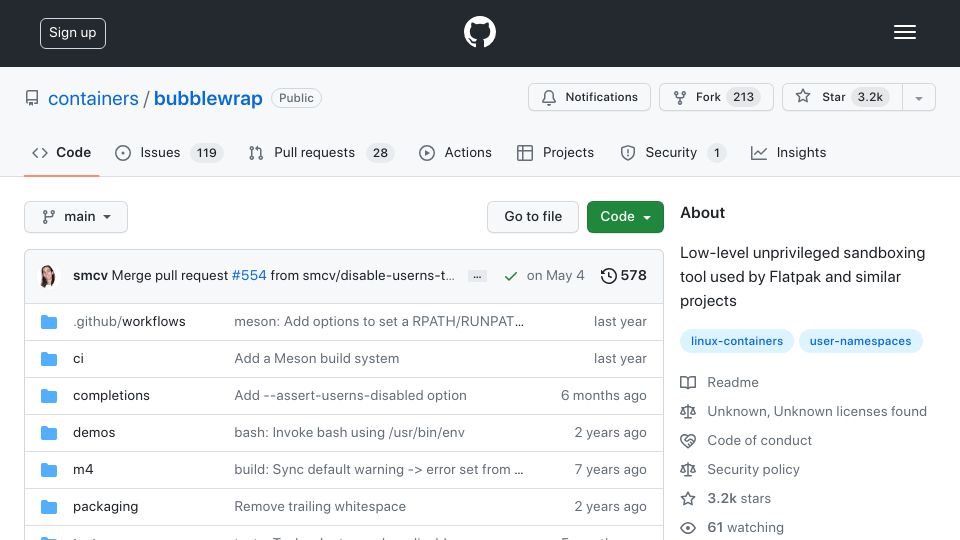Screen dimensions: 960x540
Task: Click the demos folder icon
Action: tap(49, 433)
